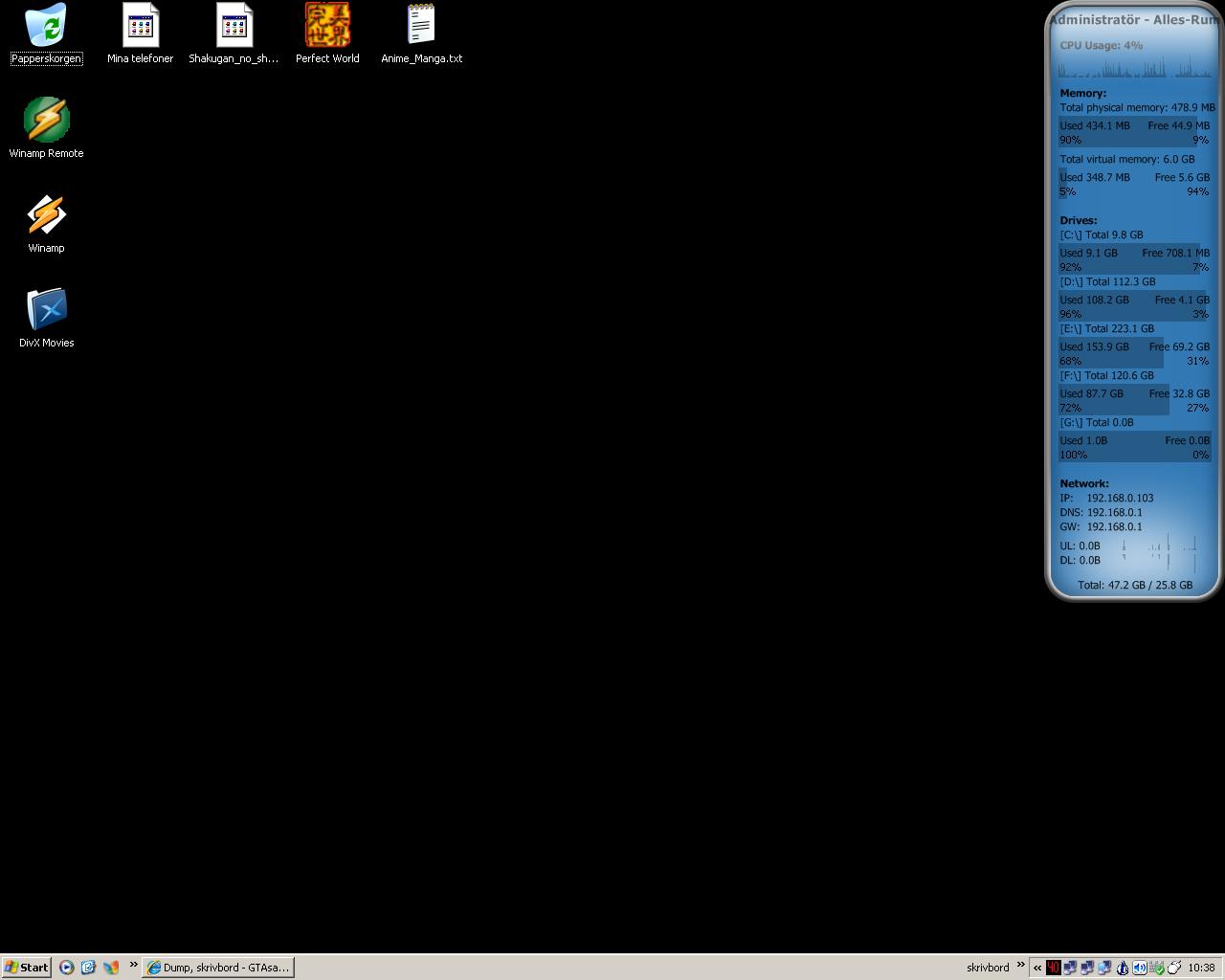The width and height of the screenshot is (1225, 980).
Task: Collapse system tray icons with double arrow
Action: (1037, 968)
